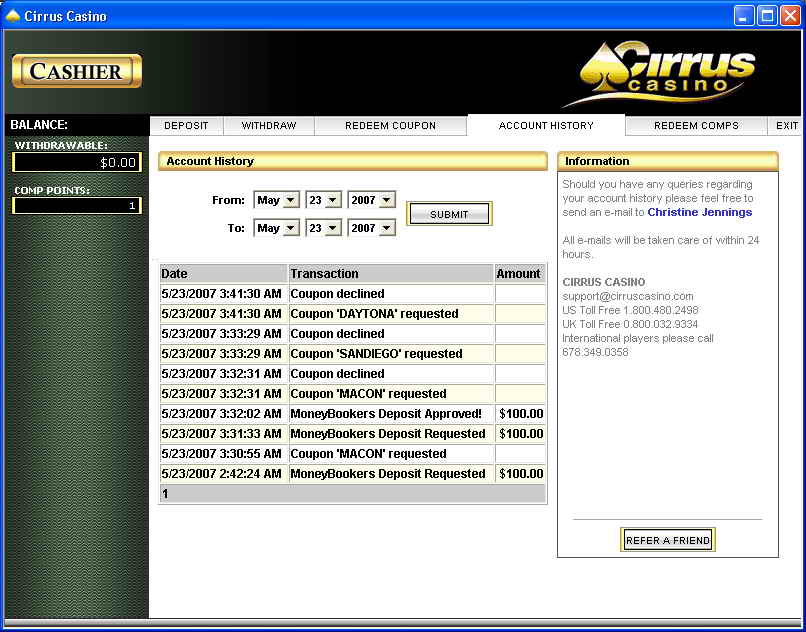This screenshot has width=806, height=632.
Task: Click the UK Toll Free phone number
Action: (661, 324)
